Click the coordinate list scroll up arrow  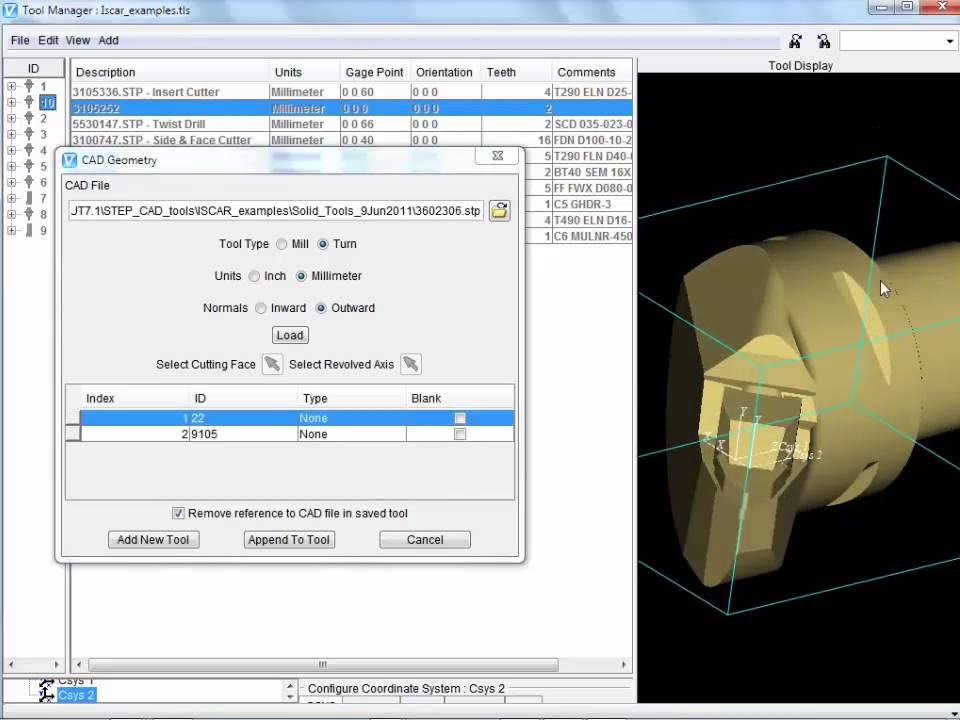pos(290,687)
